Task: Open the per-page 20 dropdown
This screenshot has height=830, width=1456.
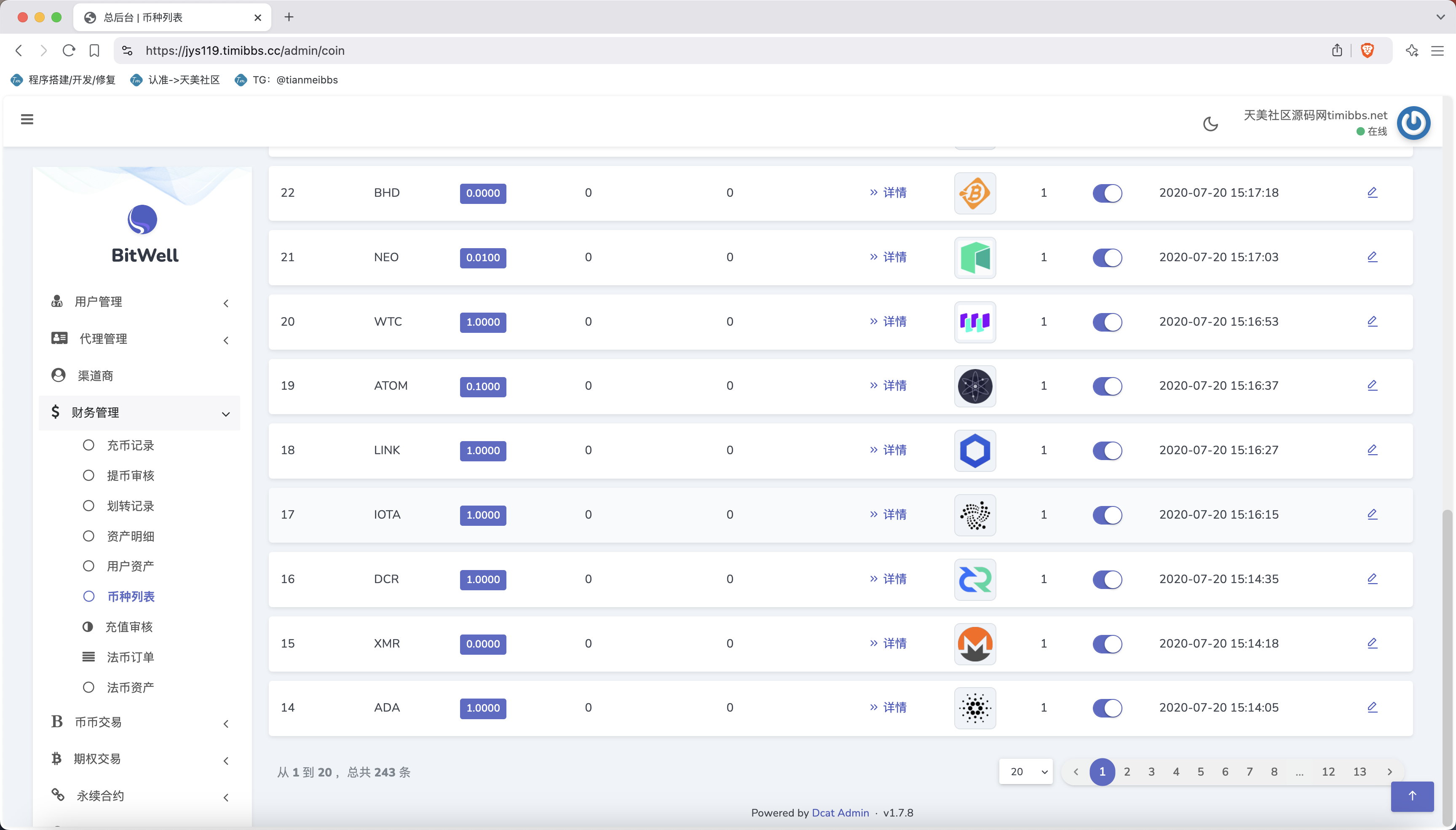Action: pyautogui.click(x=1026, y=772)
